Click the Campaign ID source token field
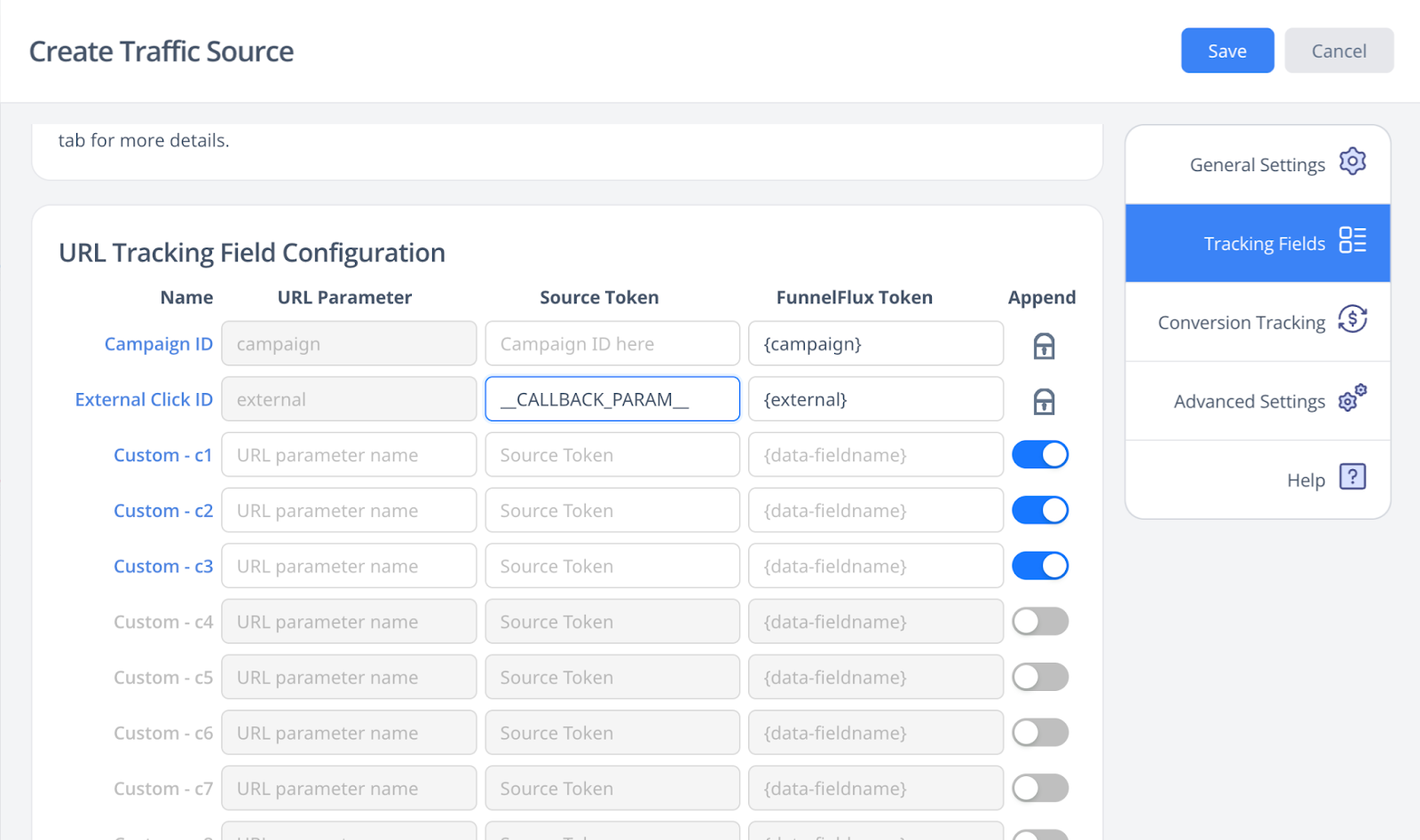Screen dimensions: 1420x840 612,344
